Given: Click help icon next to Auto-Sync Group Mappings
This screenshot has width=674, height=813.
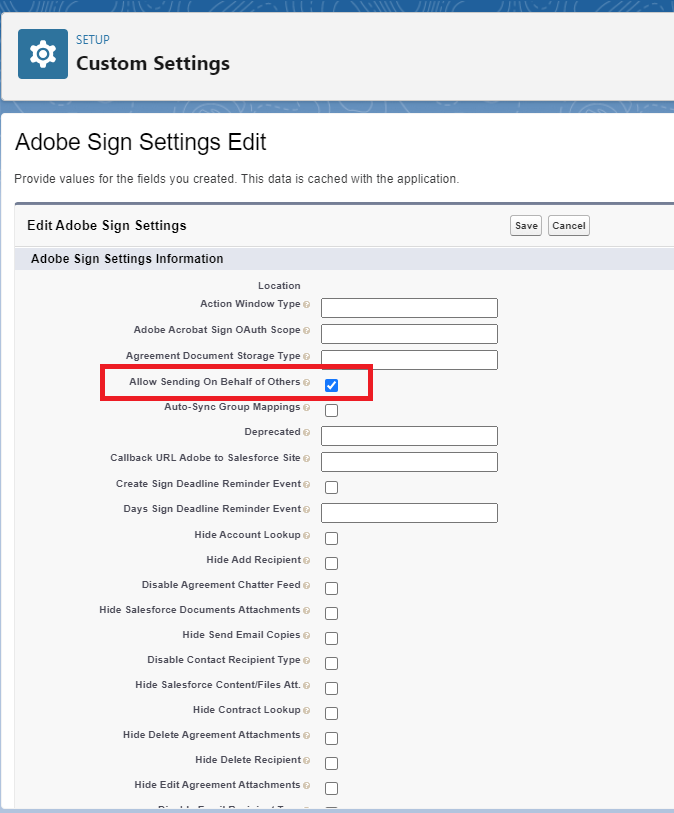Looking at the screenshot, I should pos(306,408).
